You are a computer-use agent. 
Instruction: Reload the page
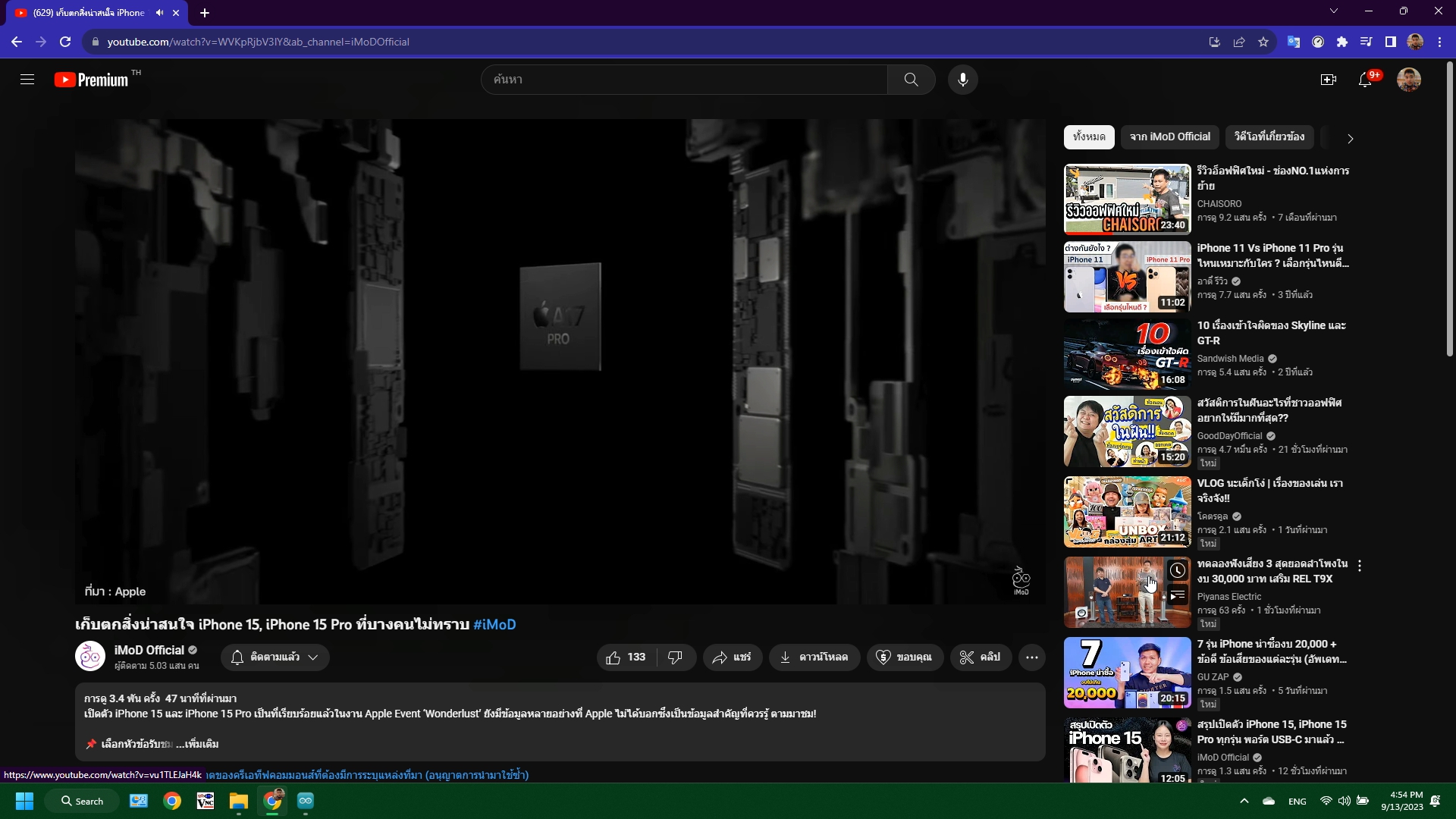65,42
